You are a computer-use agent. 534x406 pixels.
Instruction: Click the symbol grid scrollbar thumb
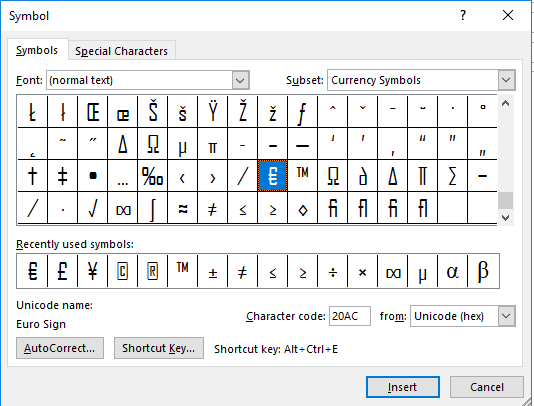point(506,200)
